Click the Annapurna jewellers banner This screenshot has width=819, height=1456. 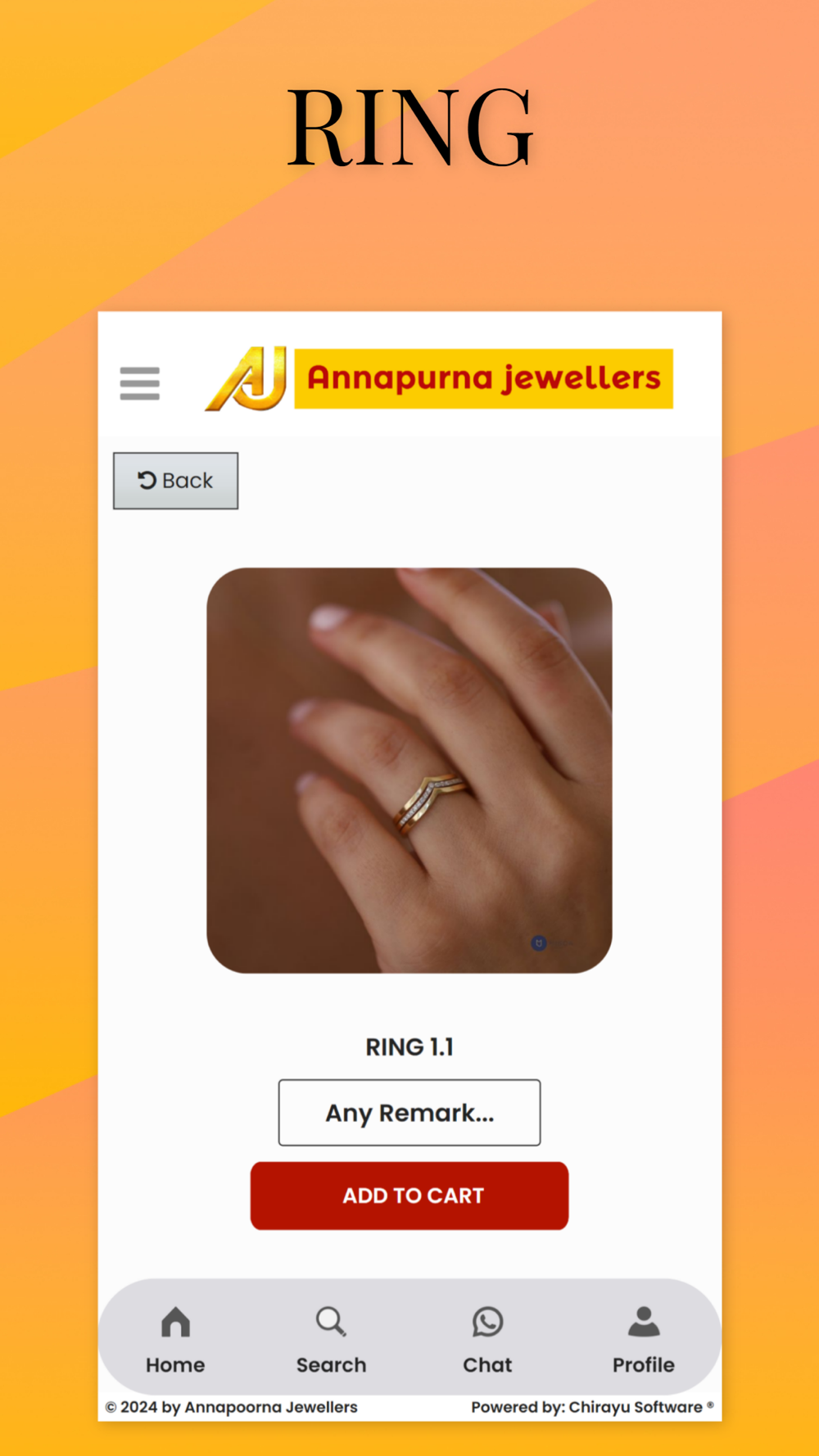point(483,378)
